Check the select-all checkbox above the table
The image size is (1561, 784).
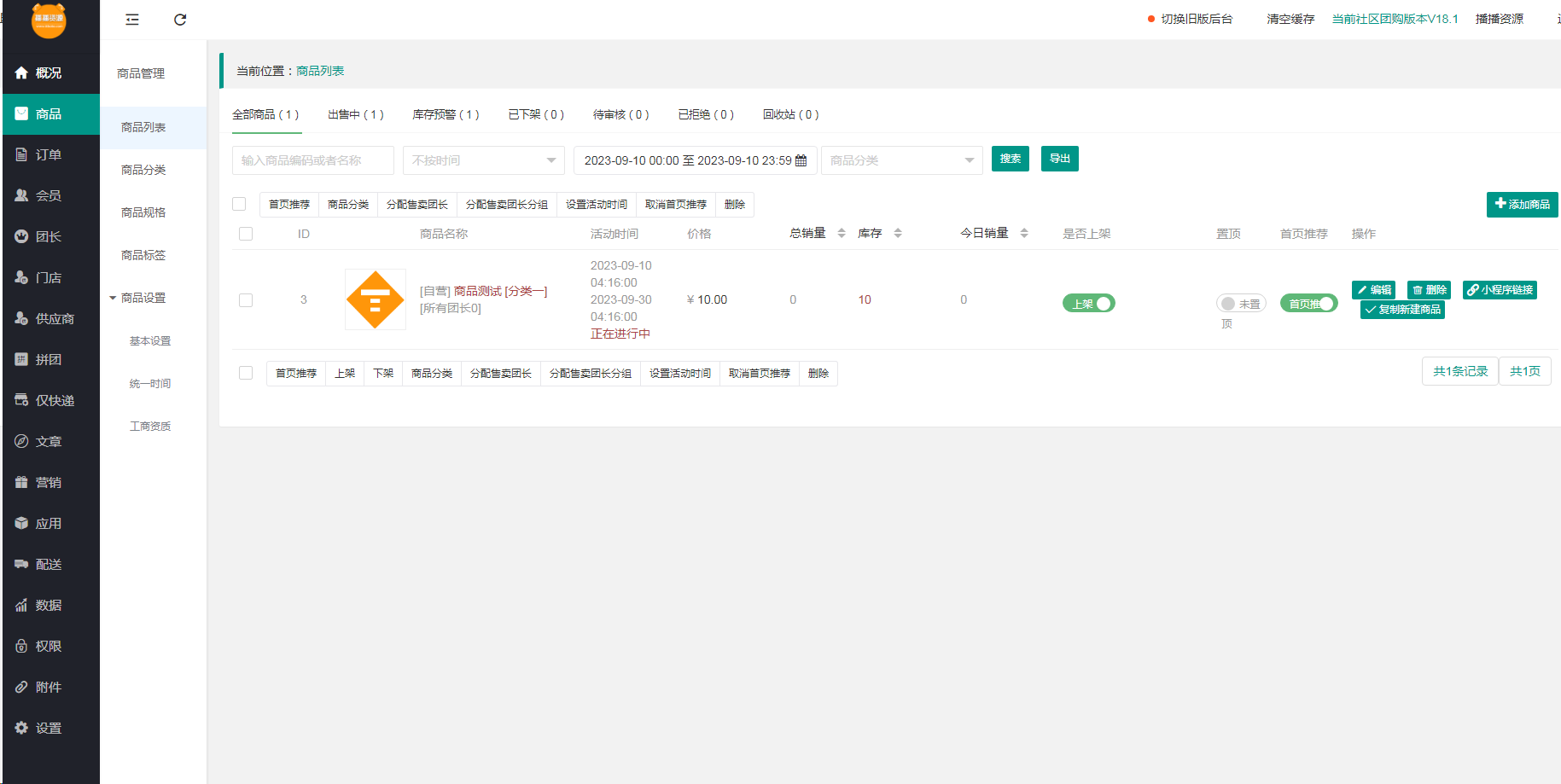pyautogui.click(x=239, y=204)
